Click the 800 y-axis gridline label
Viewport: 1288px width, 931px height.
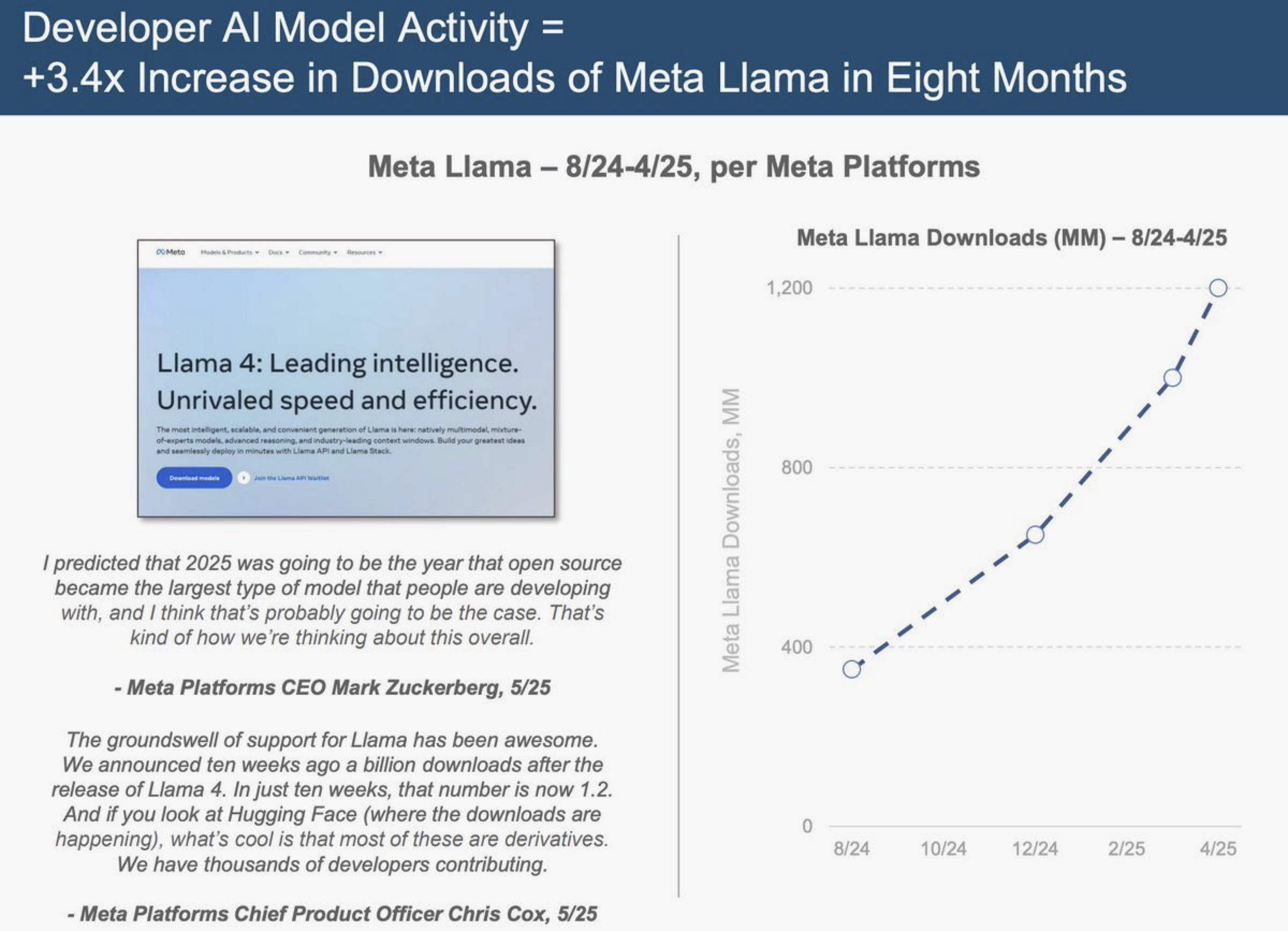point(797,468)
